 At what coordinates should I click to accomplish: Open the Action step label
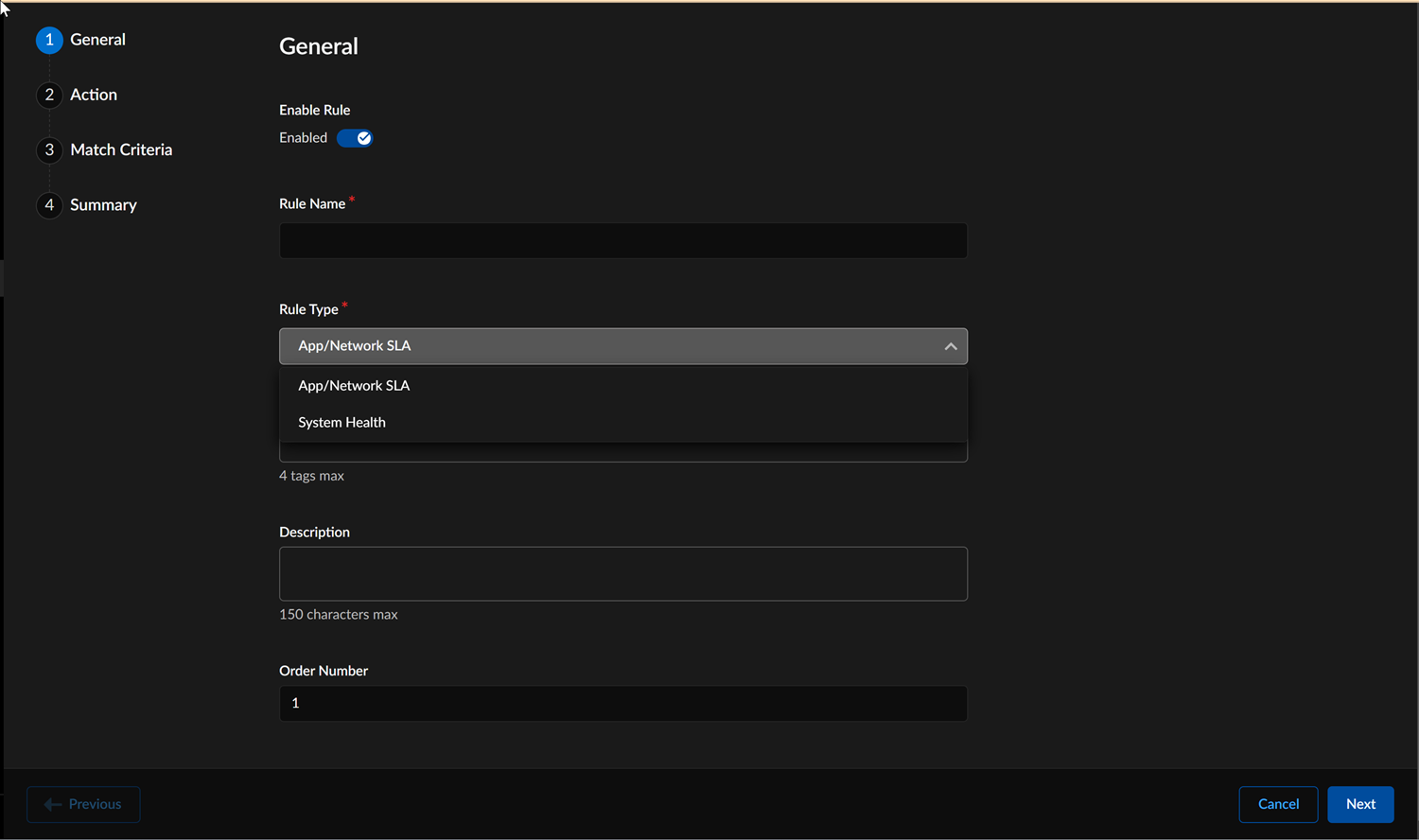(x=94, y=95)
